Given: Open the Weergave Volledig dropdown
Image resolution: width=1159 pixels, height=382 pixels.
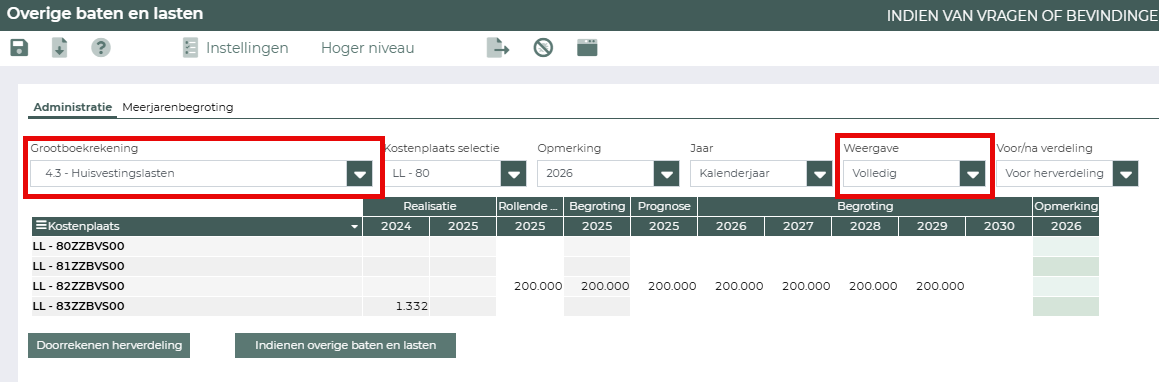Looking at the screenshot, I should pos(972,174).
